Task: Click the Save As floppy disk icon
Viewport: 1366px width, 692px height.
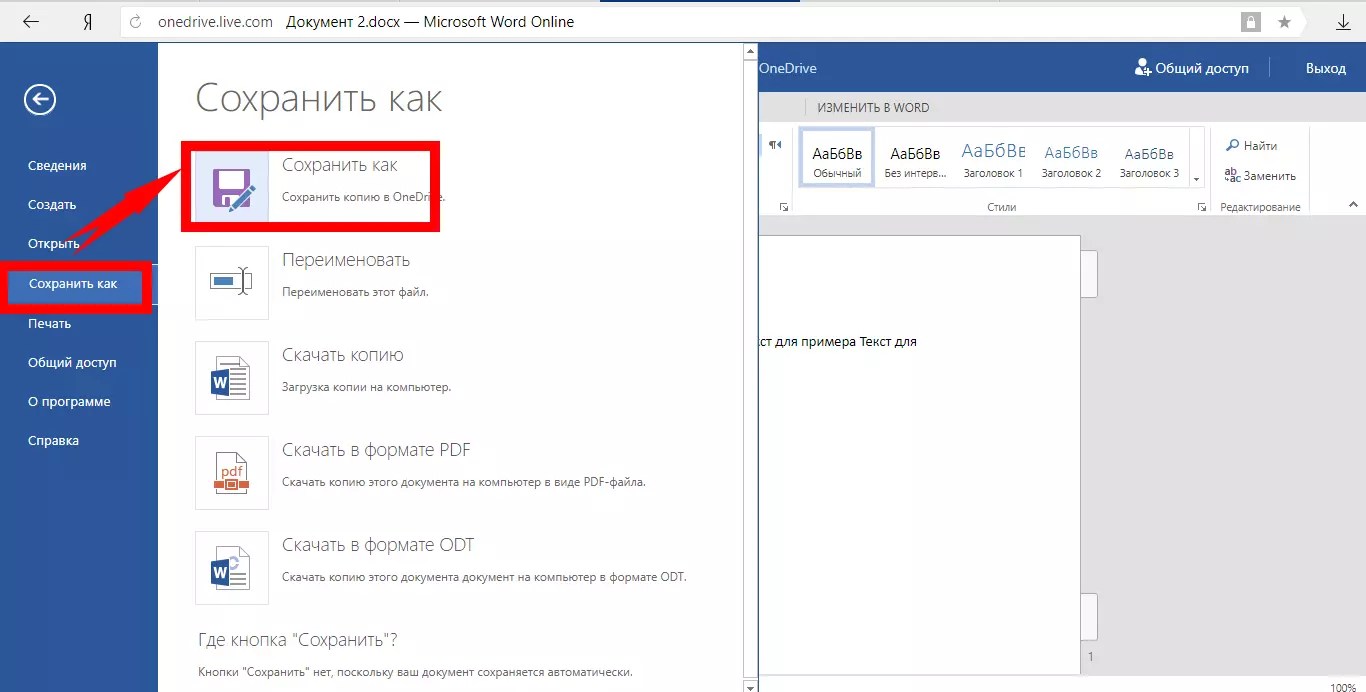Action: pyautogui.click(x=232, y=186)
